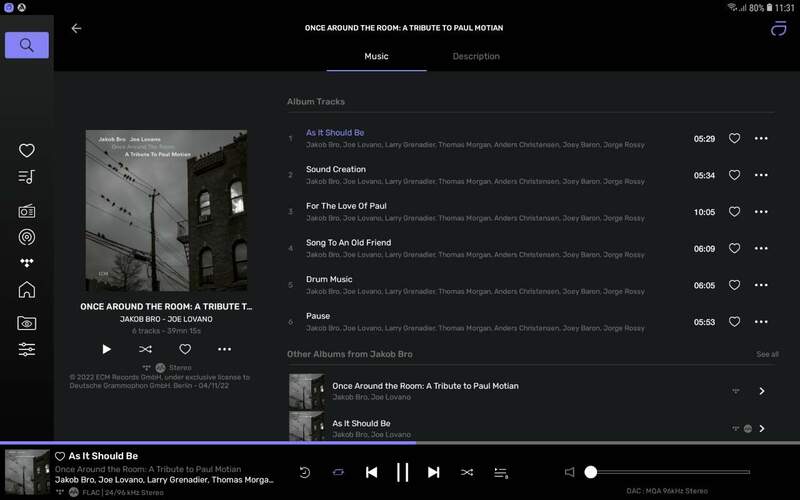The image size is (800, 500).
Task: Open more options for For The Love Of Paul
Action: (x=761, y=212)
